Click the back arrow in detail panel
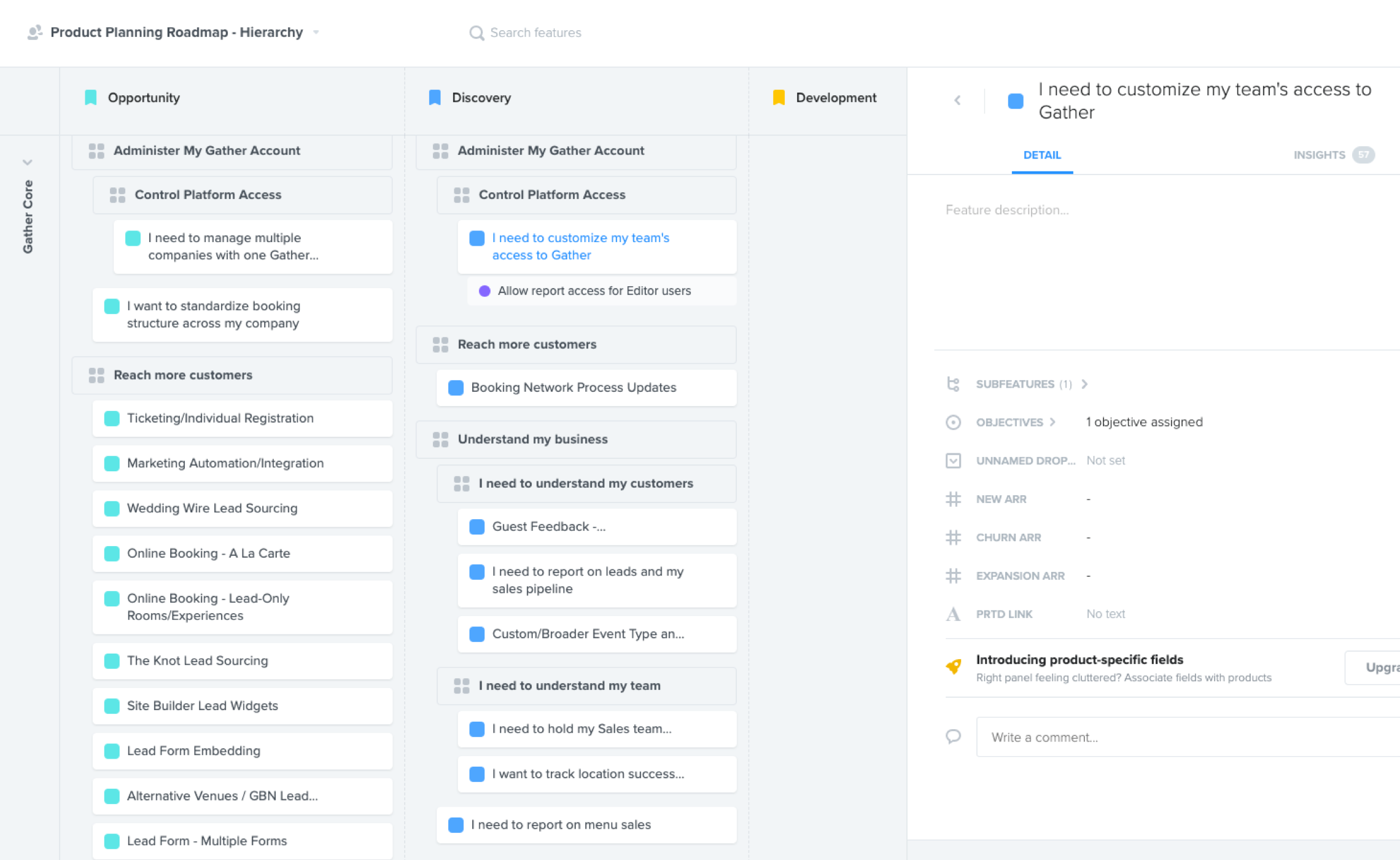Image resolution: width=1400 pixels, height=860 pixels. point(957,100)
